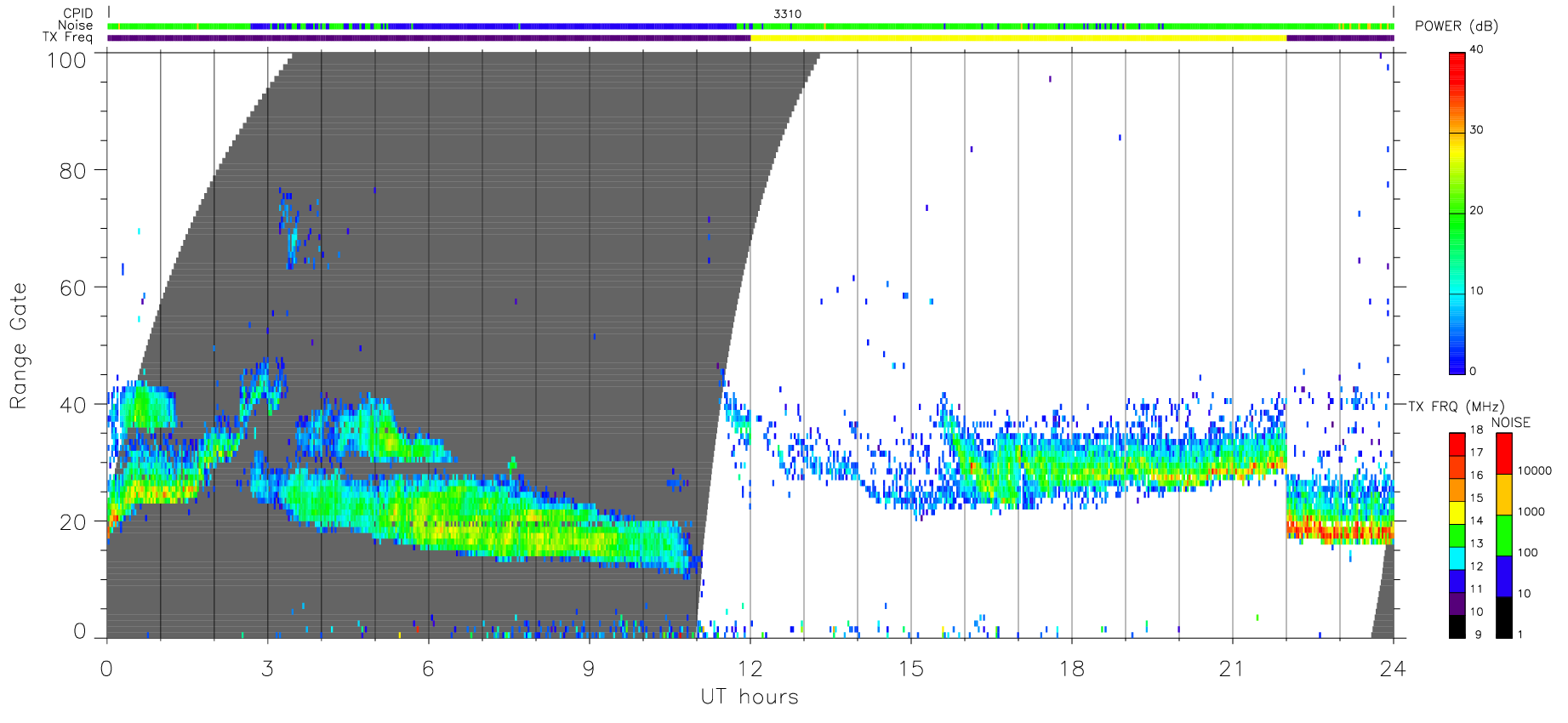Click the yellow block in the TX FRQ scale
Screen dimensions: 1568x723
coord(1457,513)
